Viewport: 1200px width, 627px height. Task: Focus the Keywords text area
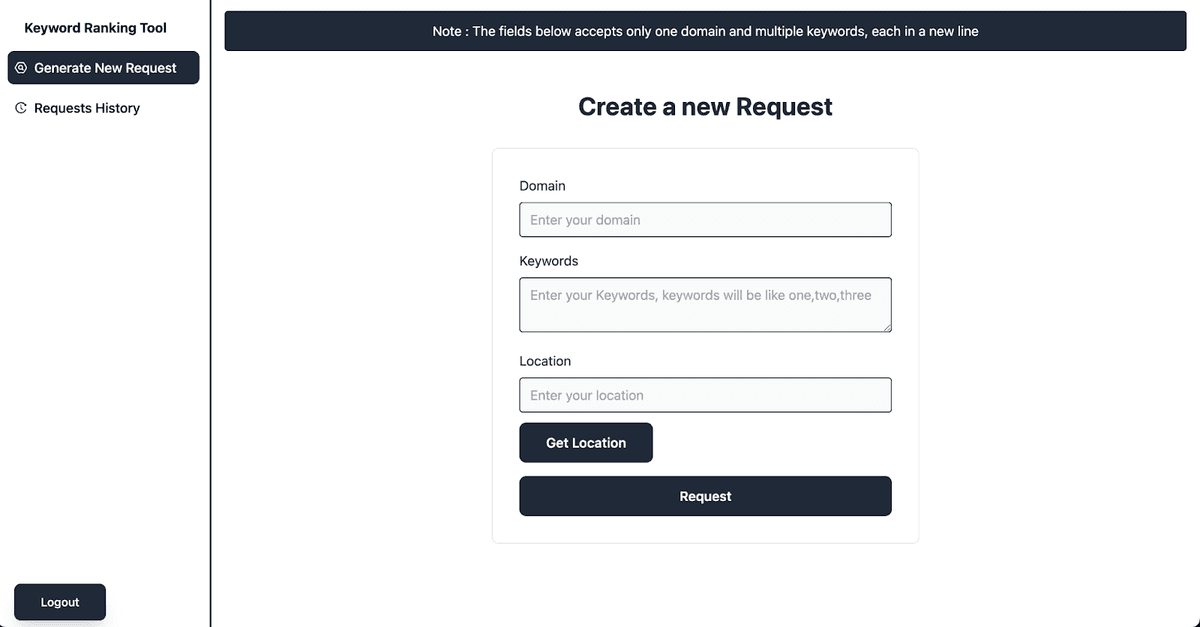coord(705,304)
